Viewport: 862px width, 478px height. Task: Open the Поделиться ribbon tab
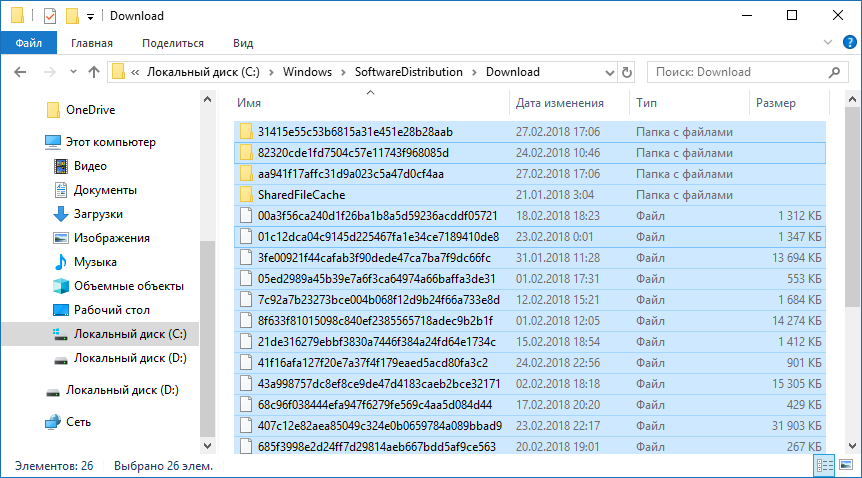[173, 43]
